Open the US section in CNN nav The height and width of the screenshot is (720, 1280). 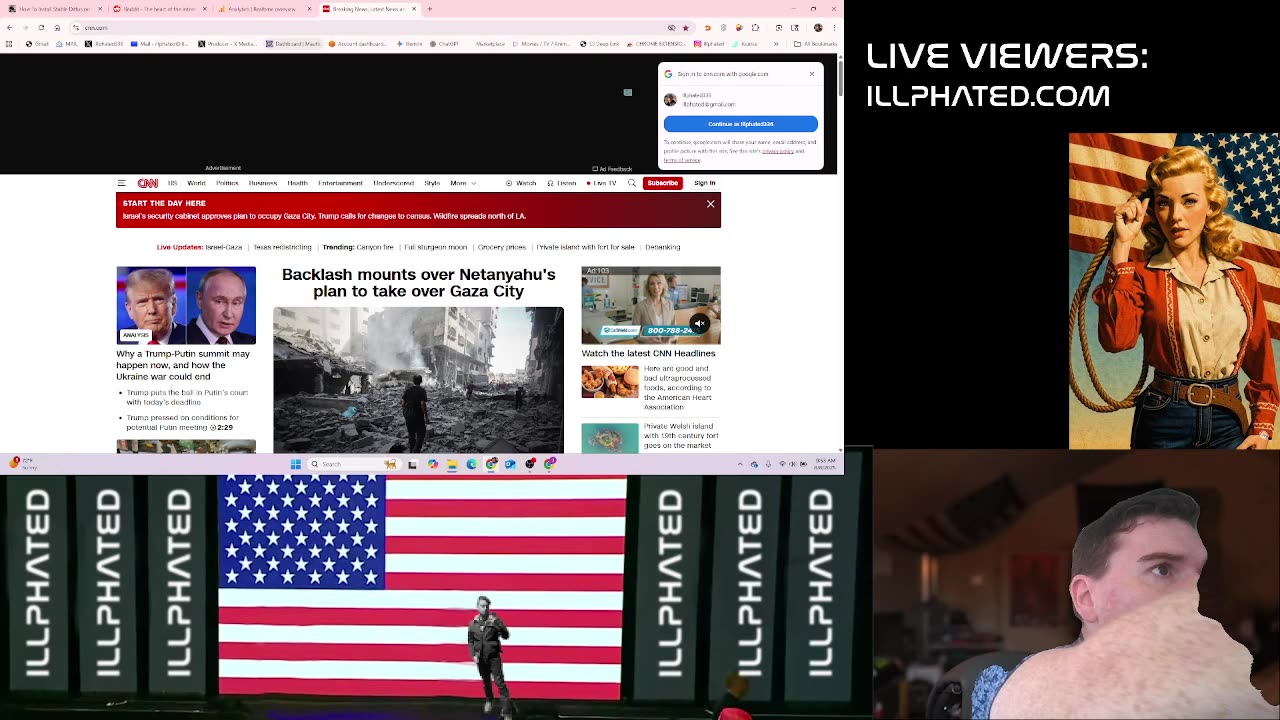point(172,183)
